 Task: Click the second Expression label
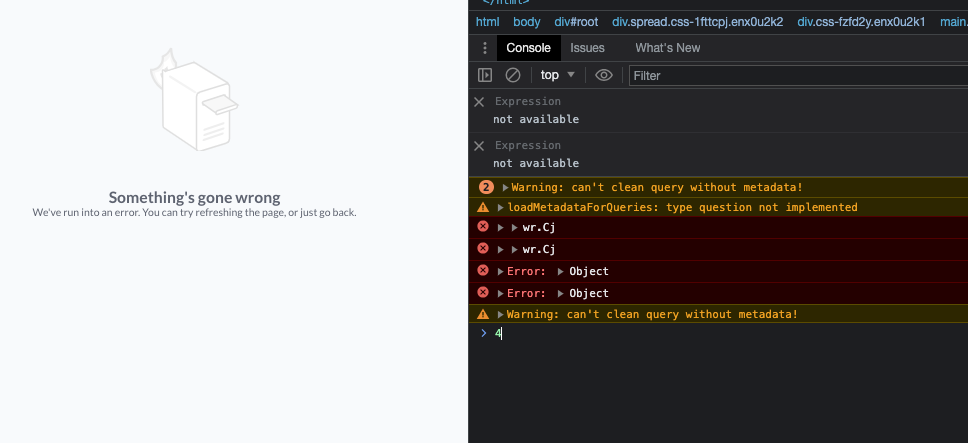coord(528,146)
